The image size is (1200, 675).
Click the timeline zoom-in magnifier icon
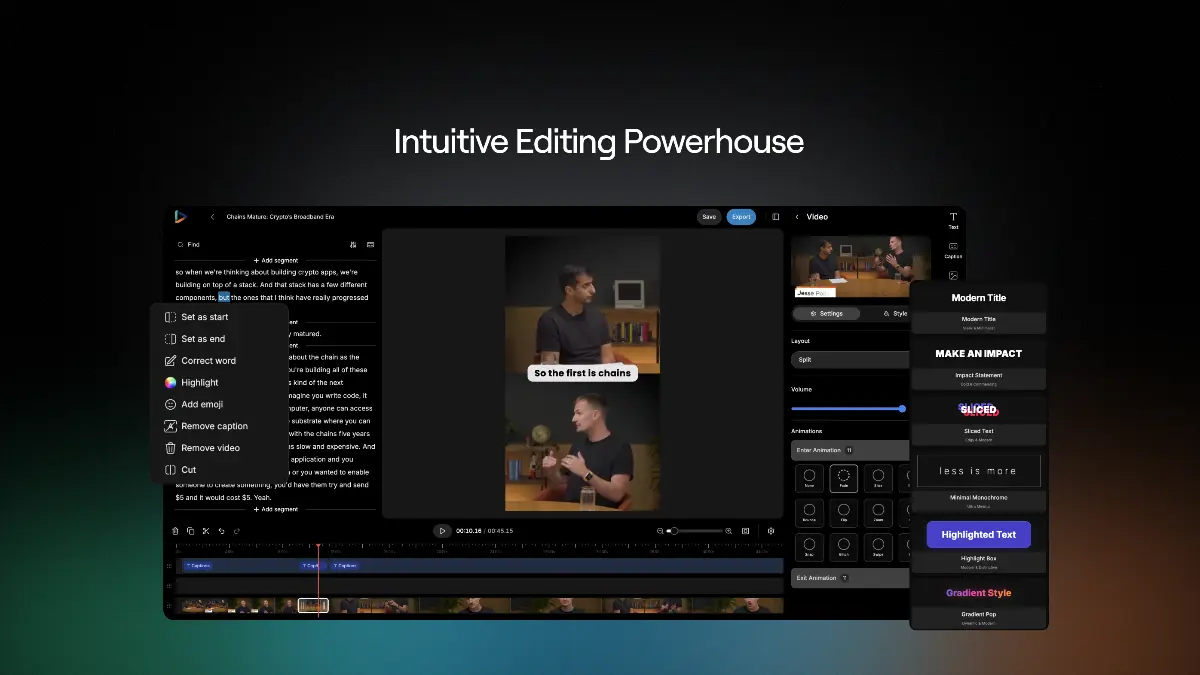click(728, 531)
